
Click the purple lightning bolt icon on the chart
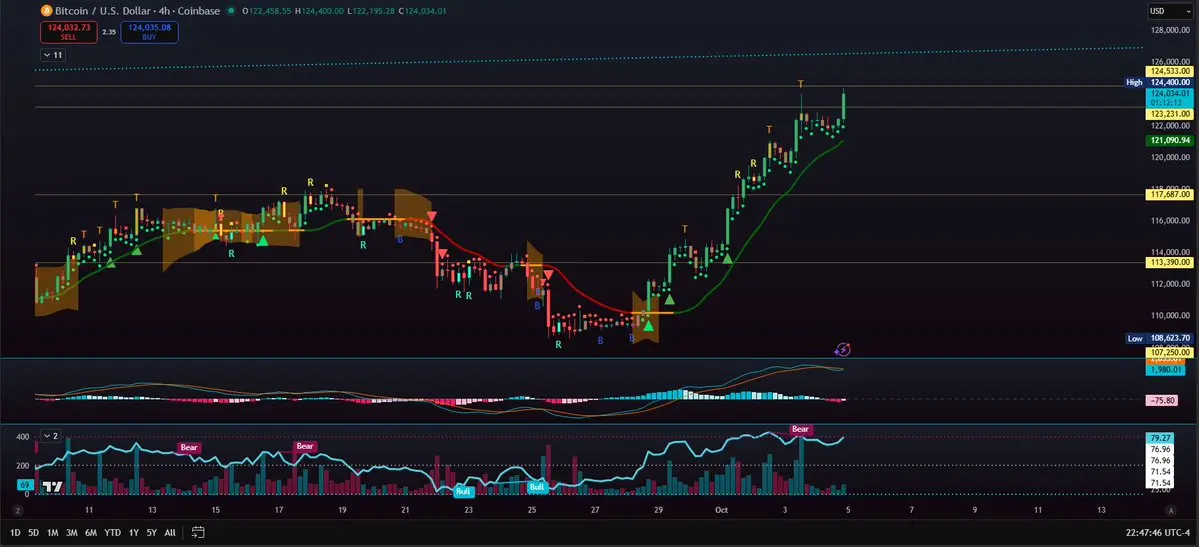pos(843,350)
